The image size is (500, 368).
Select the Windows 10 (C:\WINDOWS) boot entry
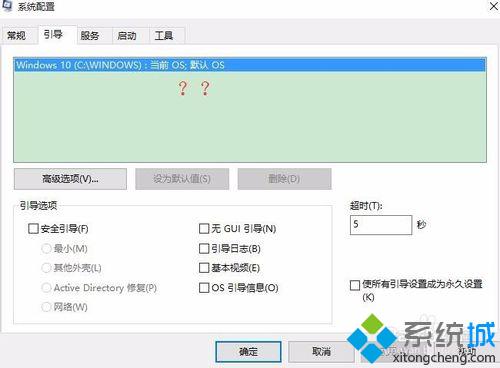coord(250,65)
